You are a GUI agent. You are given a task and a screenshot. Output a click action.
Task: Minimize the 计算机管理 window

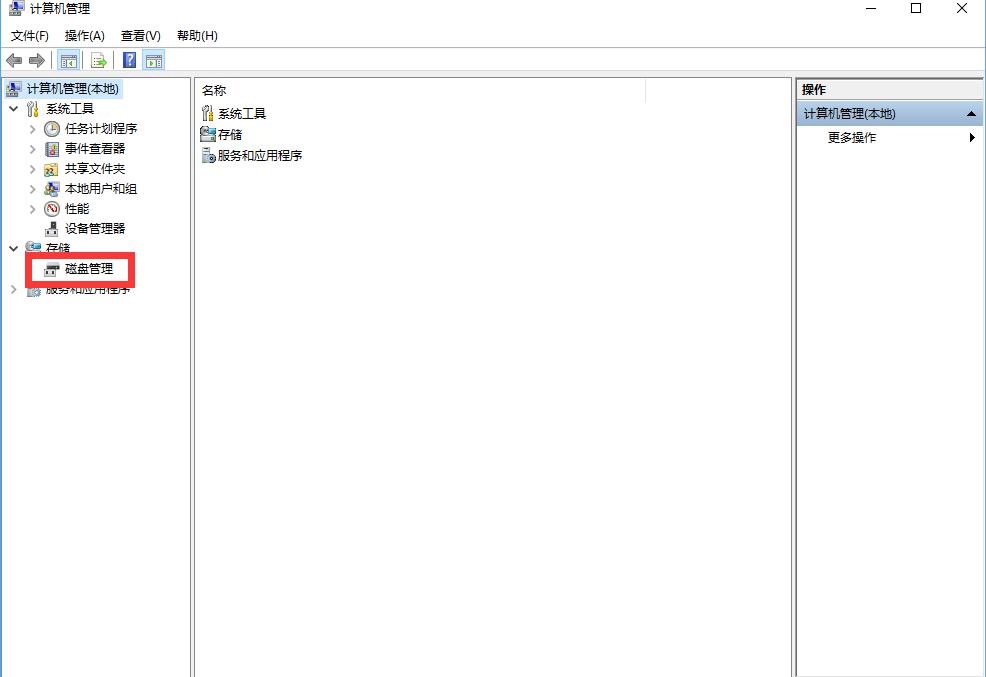[x=871, y=8]
